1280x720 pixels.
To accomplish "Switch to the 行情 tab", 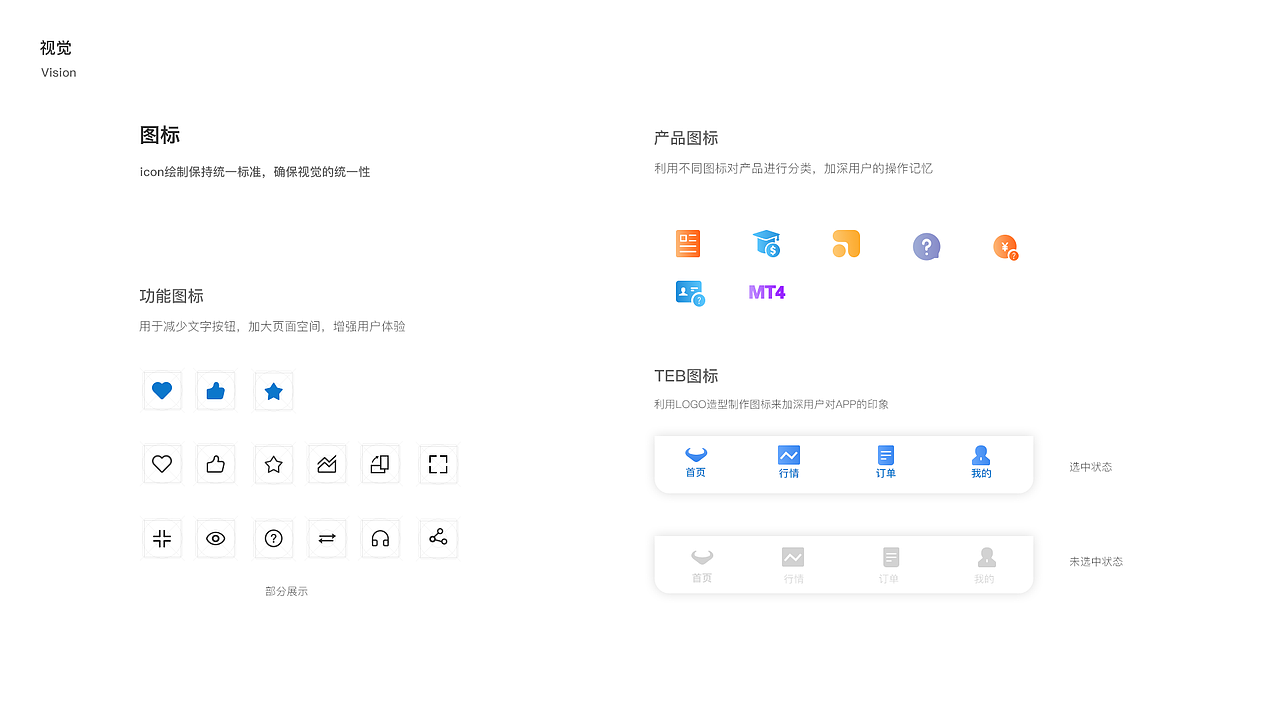I will tap(789, 463).
